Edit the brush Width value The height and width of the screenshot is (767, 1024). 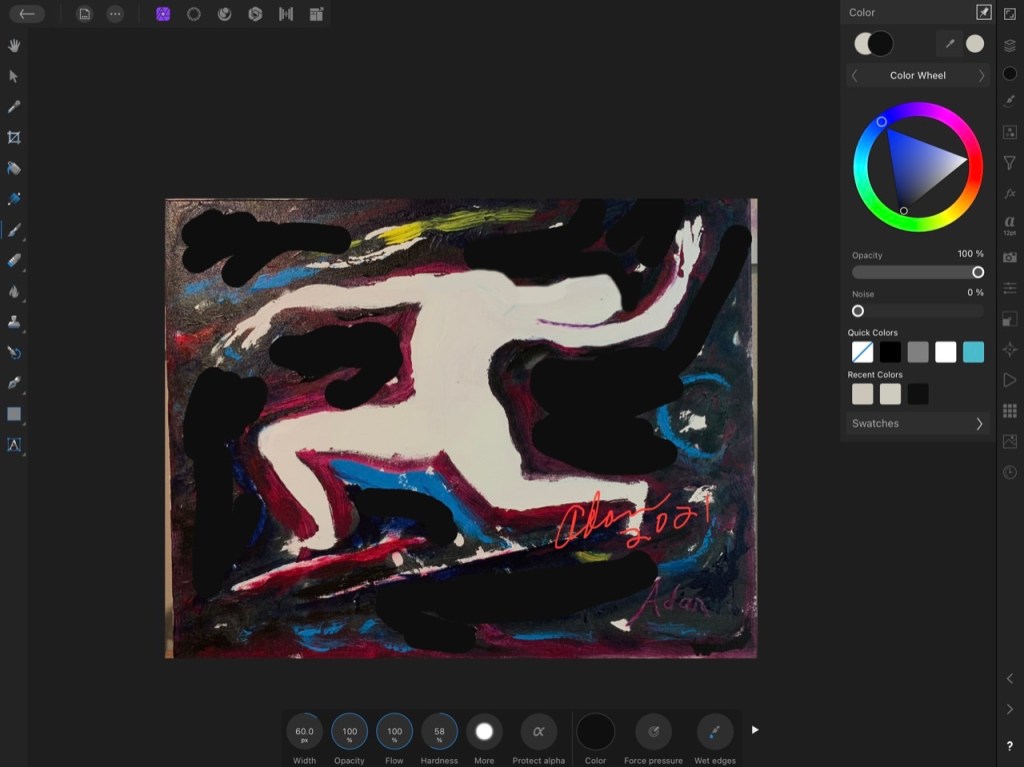(x=305, y=733)
